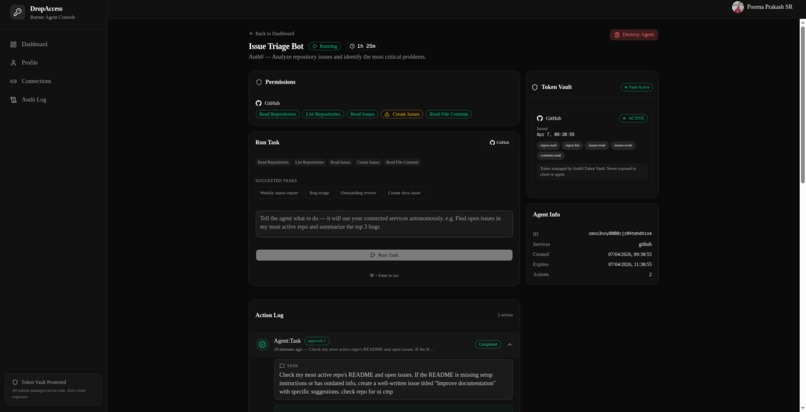Viewport: 806px width, 412px height.
Task: Click the Profile person icon in sidebar
Action: point(13,63)
